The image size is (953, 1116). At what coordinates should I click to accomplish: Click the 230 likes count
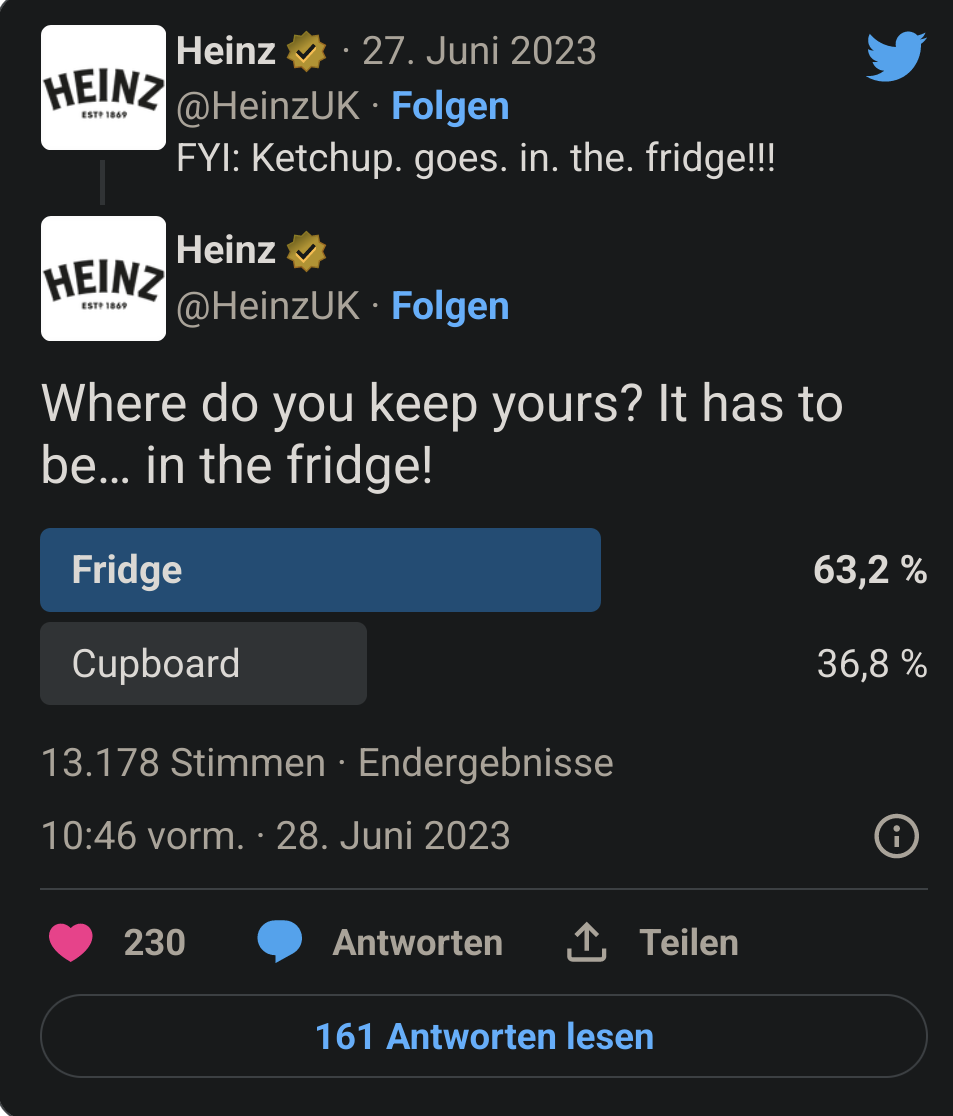tap(154, 942)
